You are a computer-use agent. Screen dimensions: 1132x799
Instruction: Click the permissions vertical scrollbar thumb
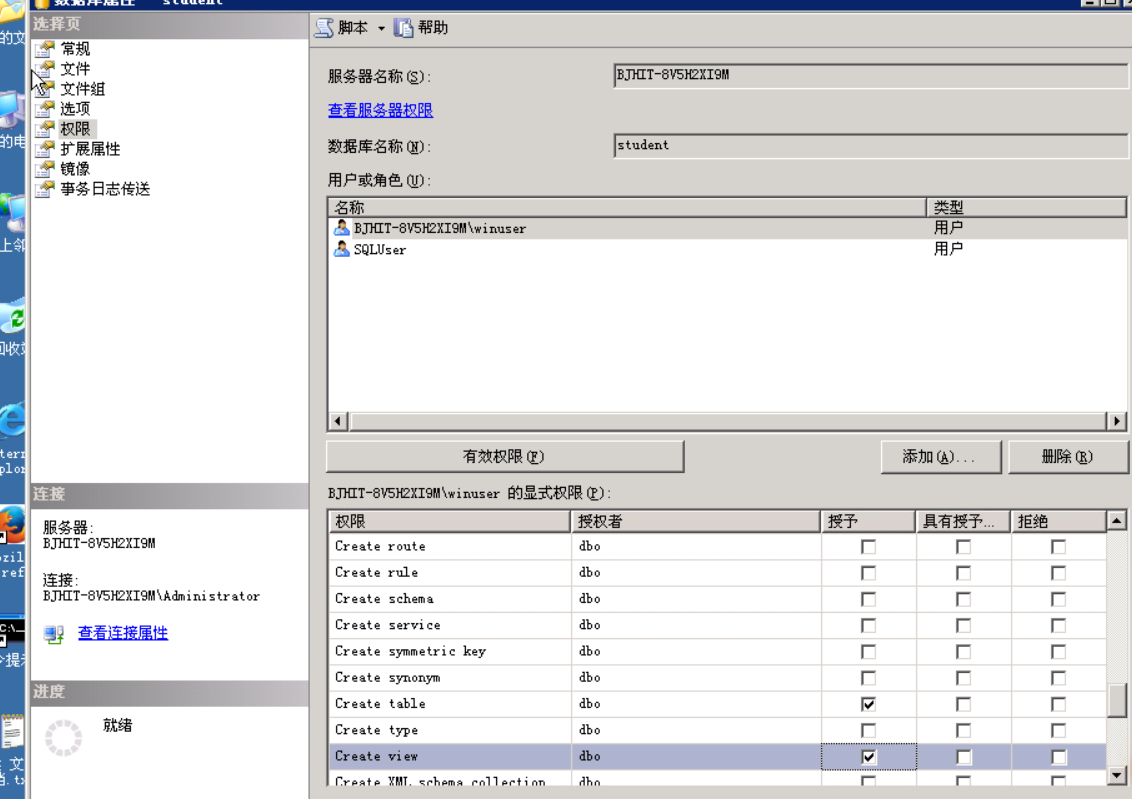pos(1117,700)
